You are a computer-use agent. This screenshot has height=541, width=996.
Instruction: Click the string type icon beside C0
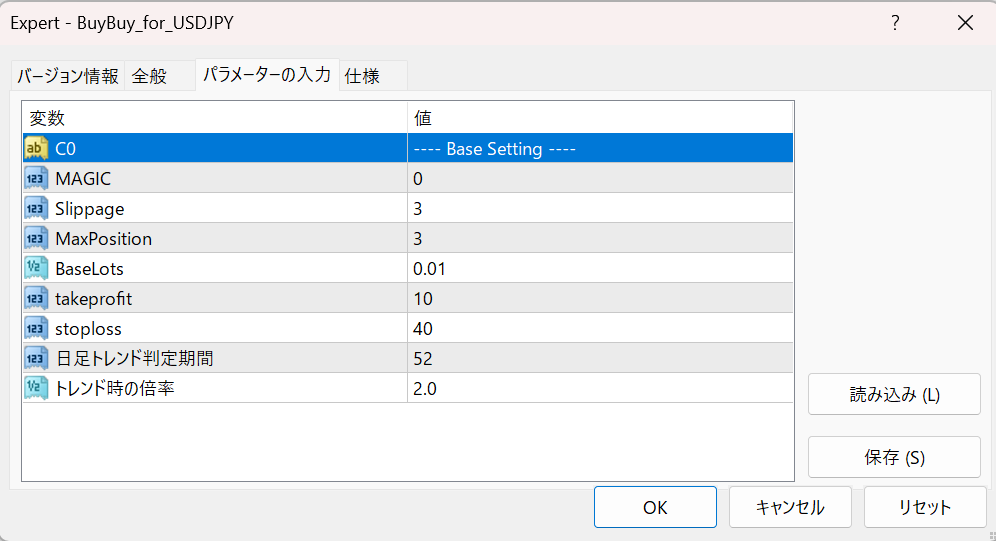(x=36, y=149)
